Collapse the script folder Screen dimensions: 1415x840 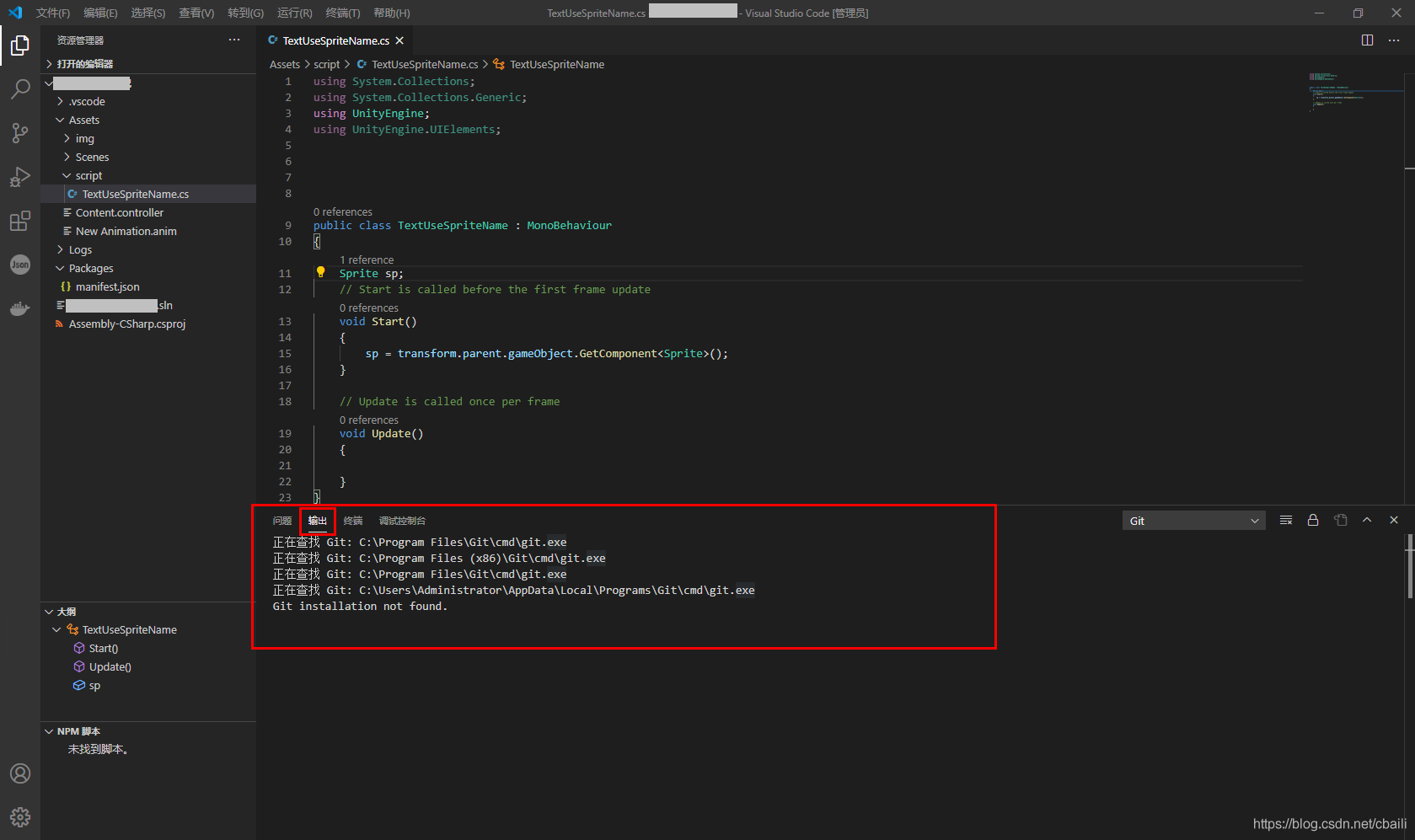pyautogui.click(x=67, y=175)
